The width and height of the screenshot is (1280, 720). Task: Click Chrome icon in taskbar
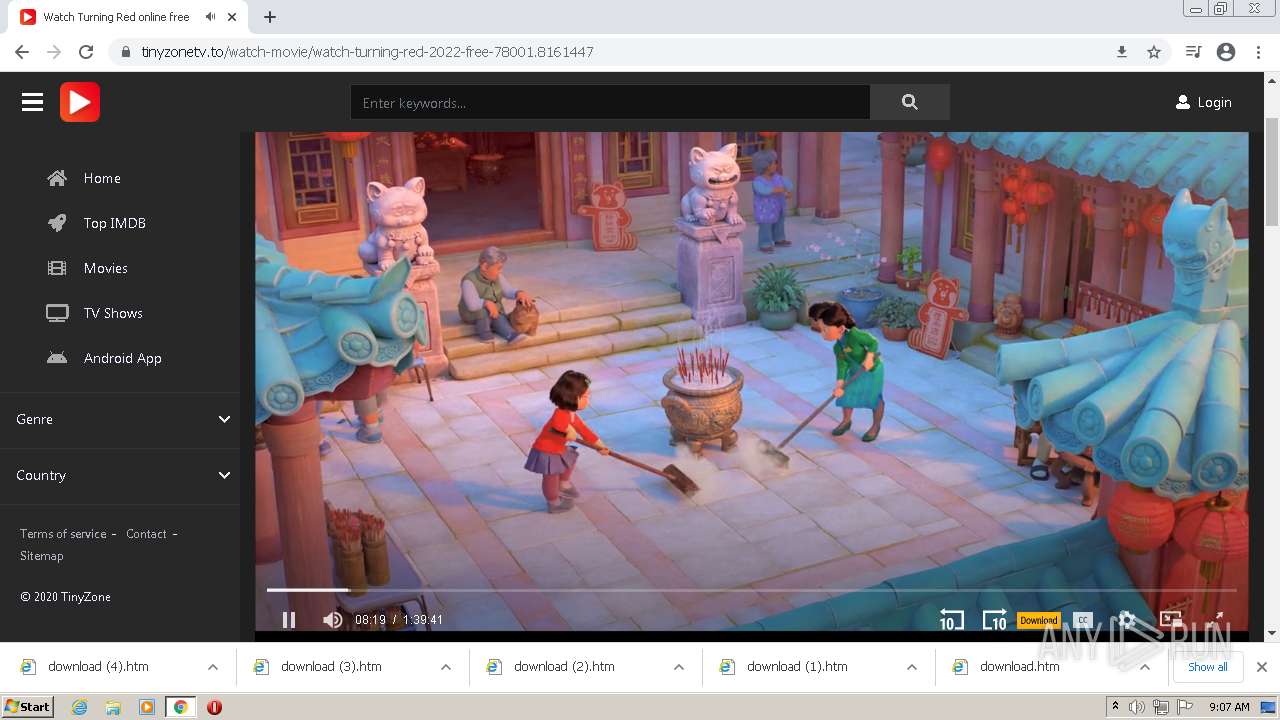point(180,707)
